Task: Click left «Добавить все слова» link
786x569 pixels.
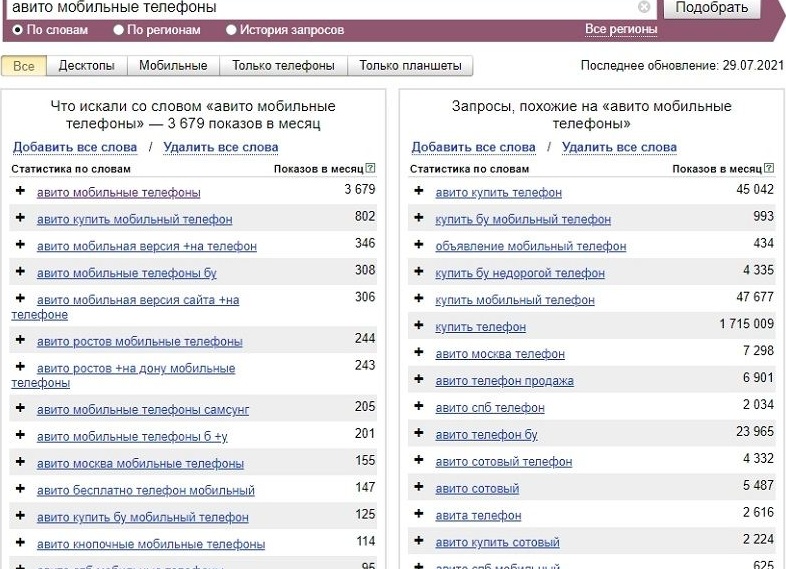Action: [x=75, y=147]
